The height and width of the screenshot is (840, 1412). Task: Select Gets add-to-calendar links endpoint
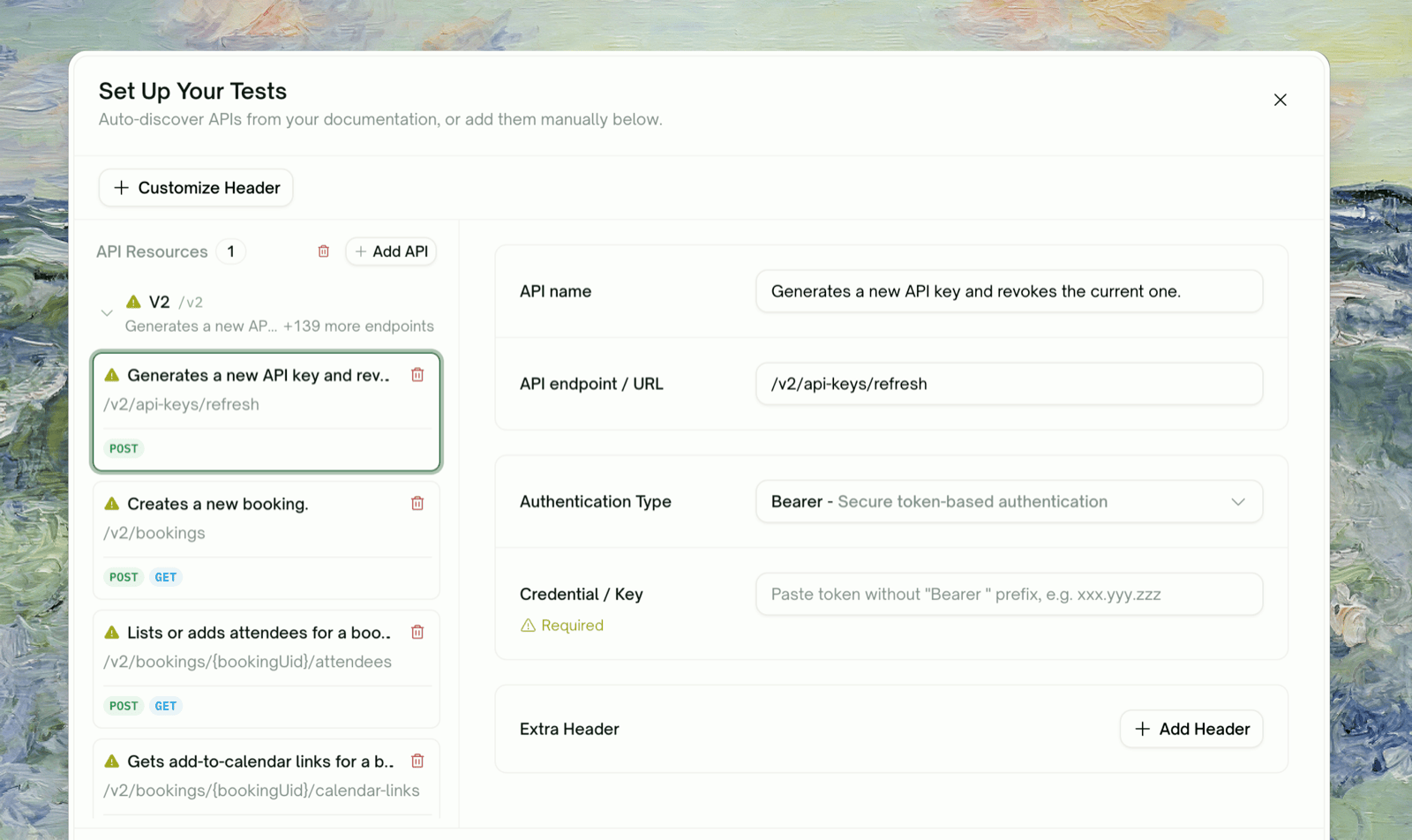[x=267, y=779]
